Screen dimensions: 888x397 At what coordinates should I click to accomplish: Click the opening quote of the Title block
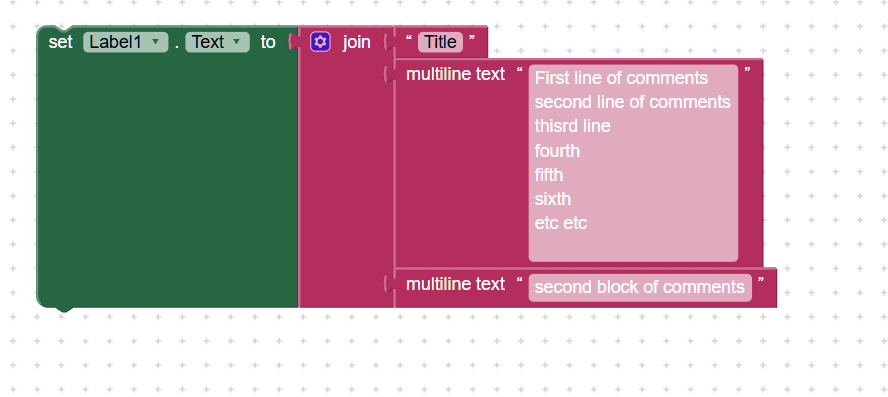tap(409, 39)
